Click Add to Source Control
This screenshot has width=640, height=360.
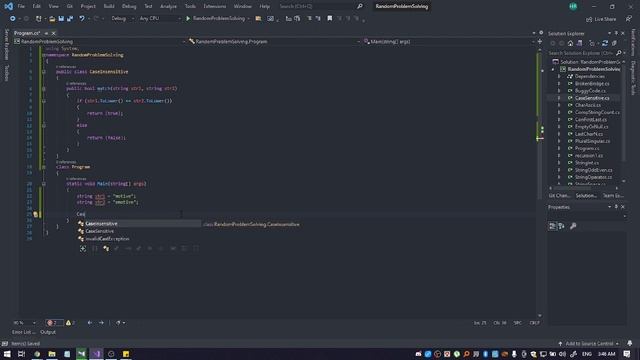589,344
